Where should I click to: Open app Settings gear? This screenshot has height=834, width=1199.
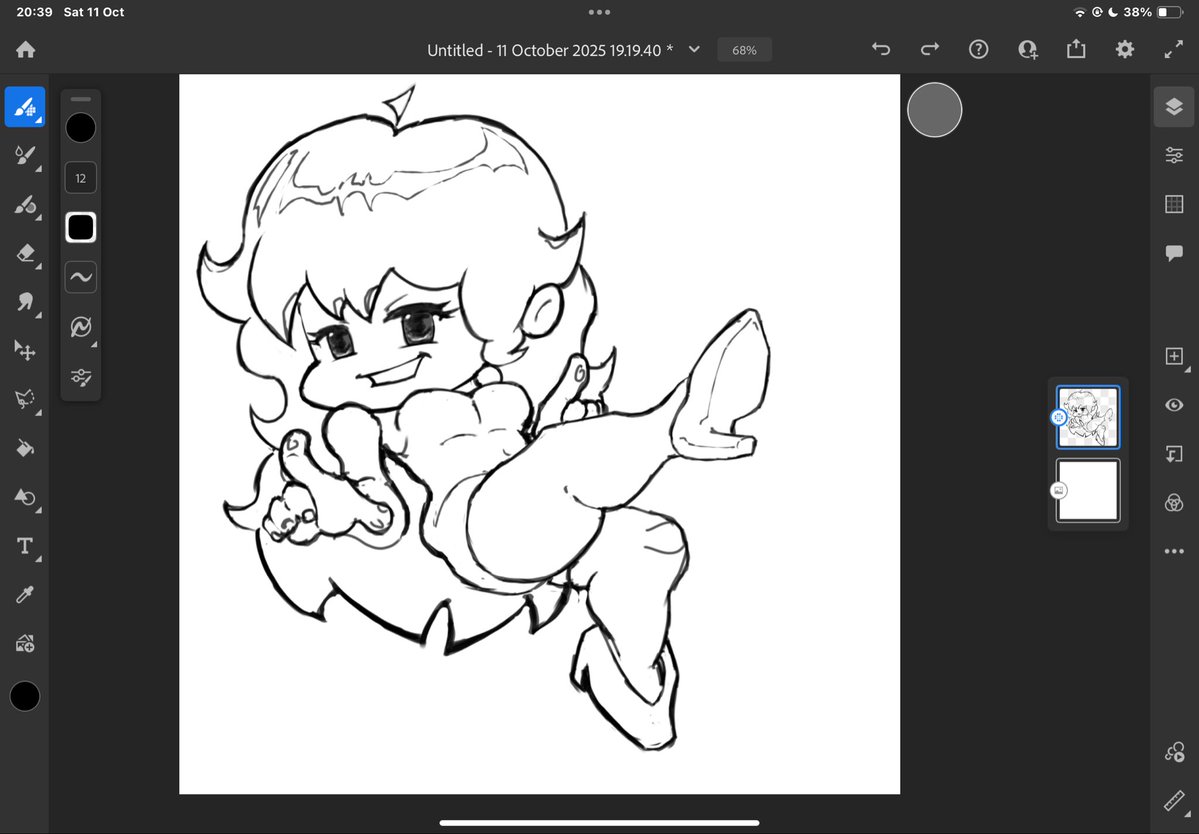click(1125, 50)
